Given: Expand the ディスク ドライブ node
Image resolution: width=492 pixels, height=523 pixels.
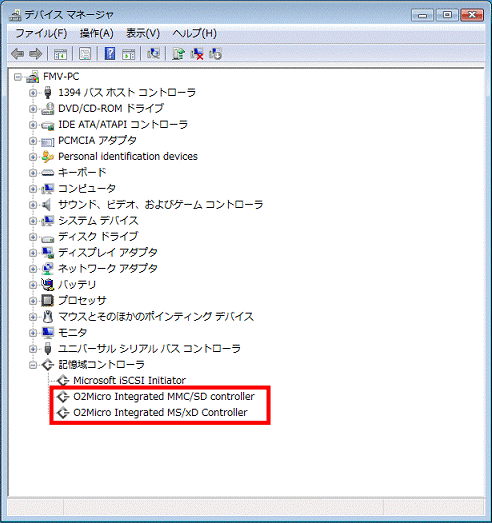Looking at the screenshot, I should 33,237.
